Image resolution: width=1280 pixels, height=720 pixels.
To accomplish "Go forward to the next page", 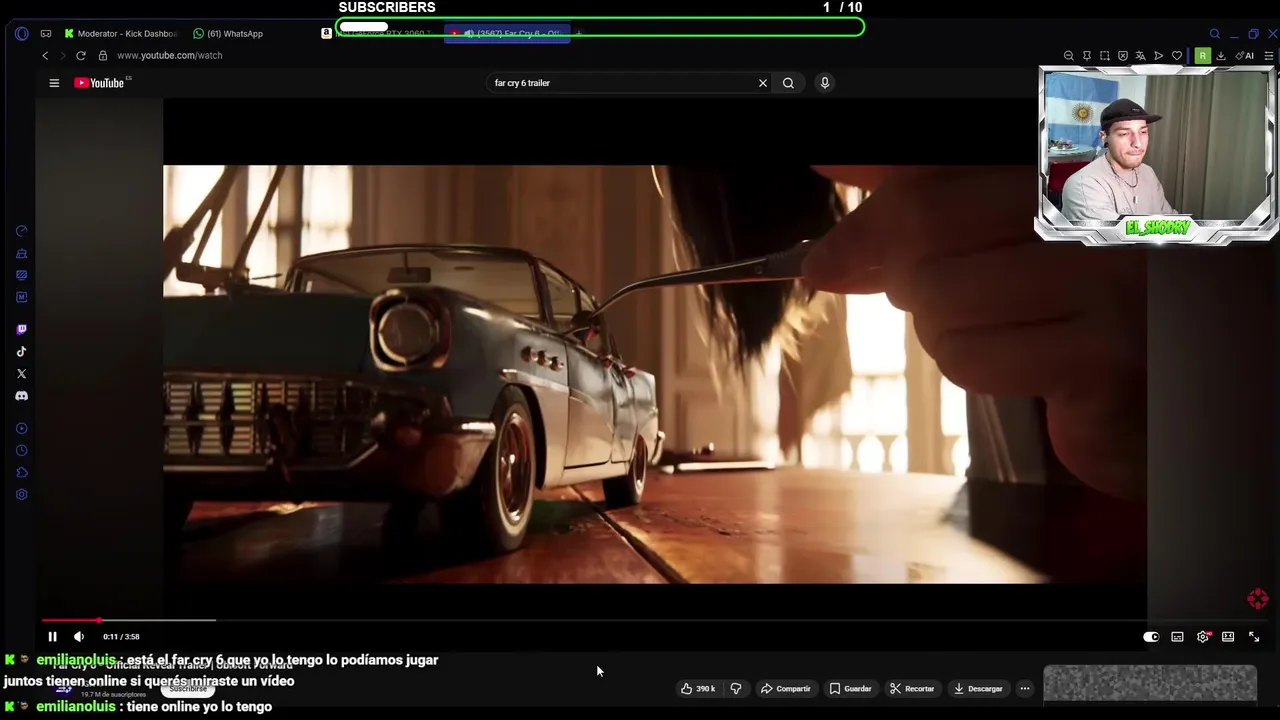I will [x=63, y=55].
